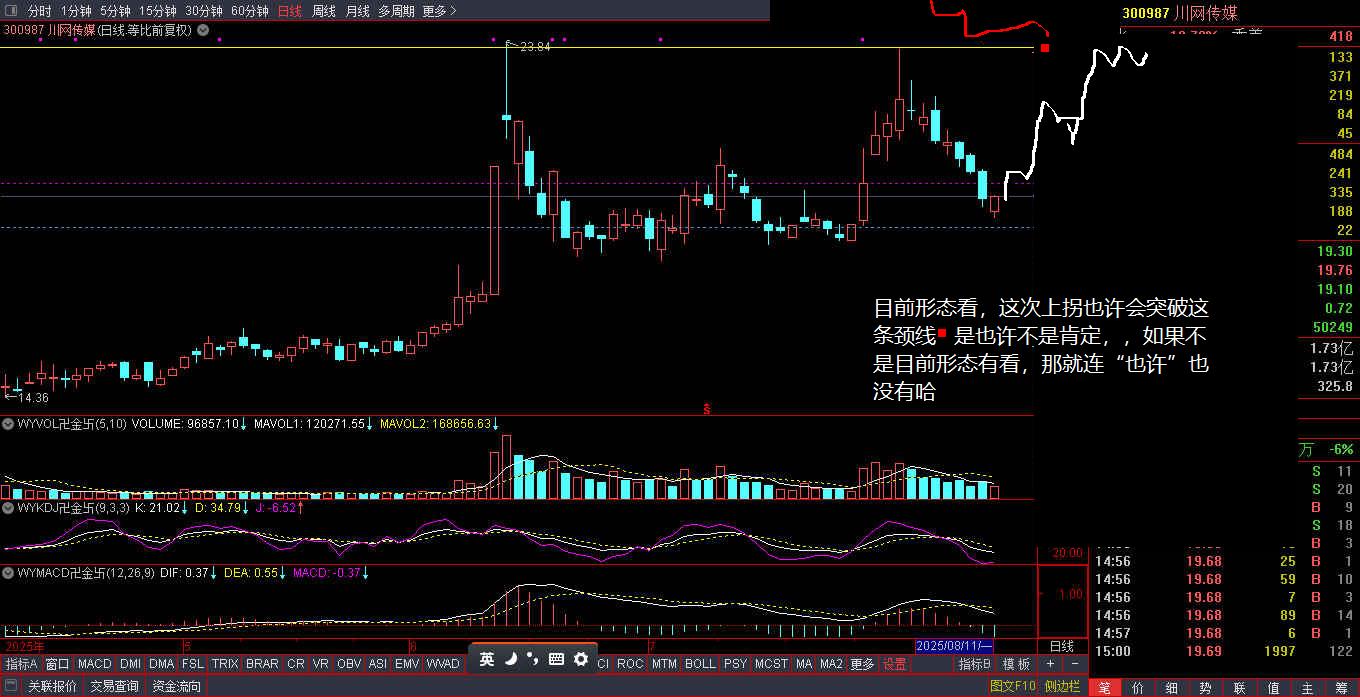
Task: Apply the MTM indicator
Action: (x=664, y=664)
